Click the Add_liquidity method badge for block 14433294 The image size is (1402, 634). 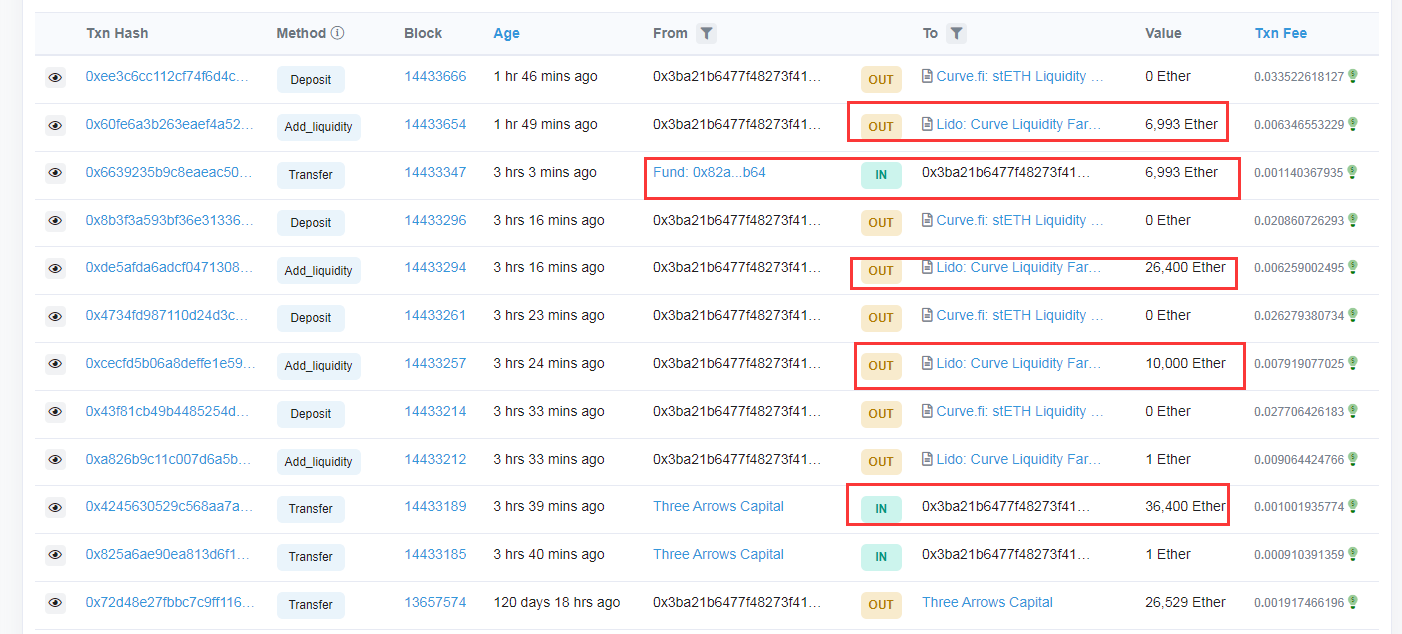(x=318, y=270)
